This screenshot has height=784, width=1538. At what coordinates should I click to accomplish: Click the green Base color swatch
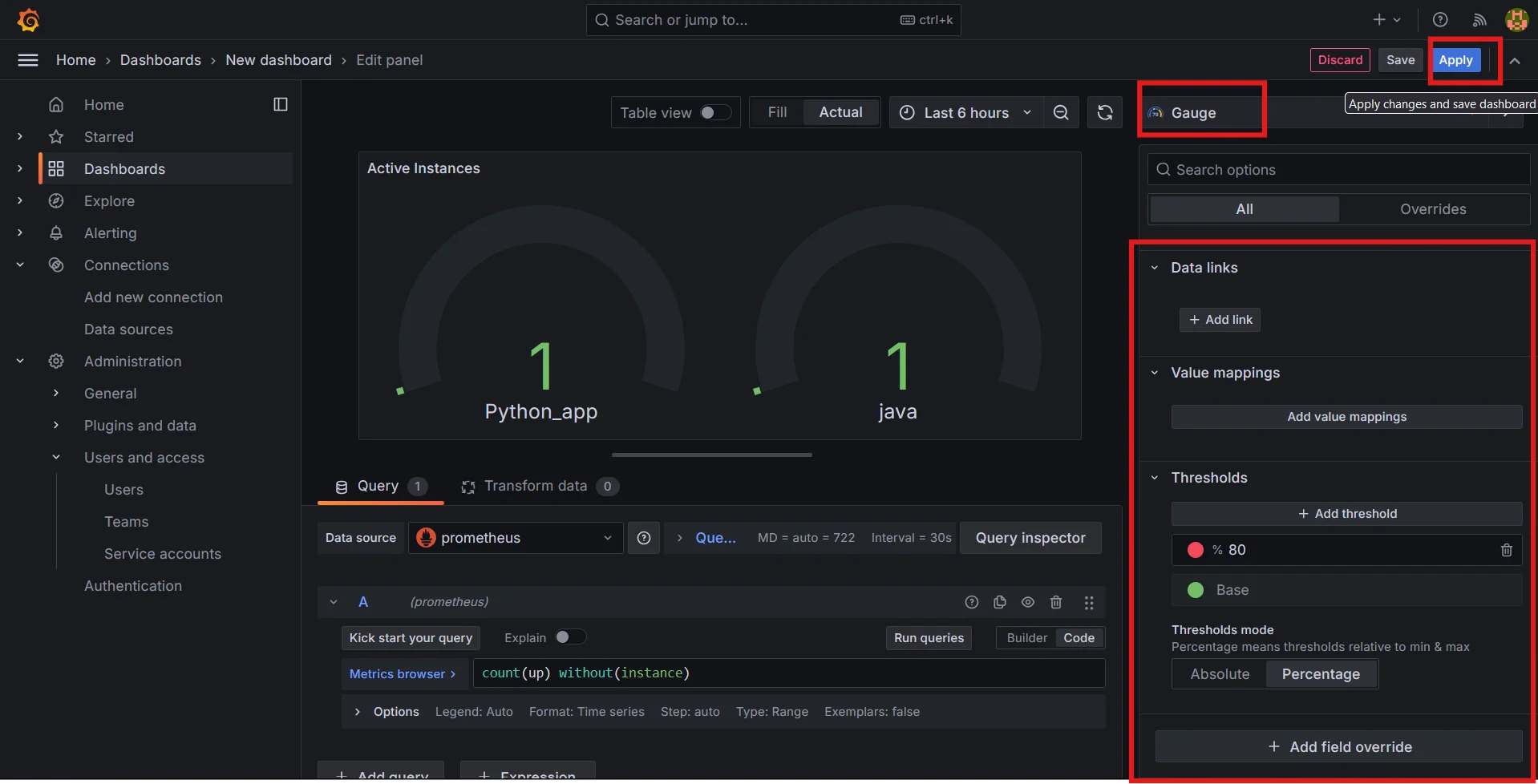1196,590
